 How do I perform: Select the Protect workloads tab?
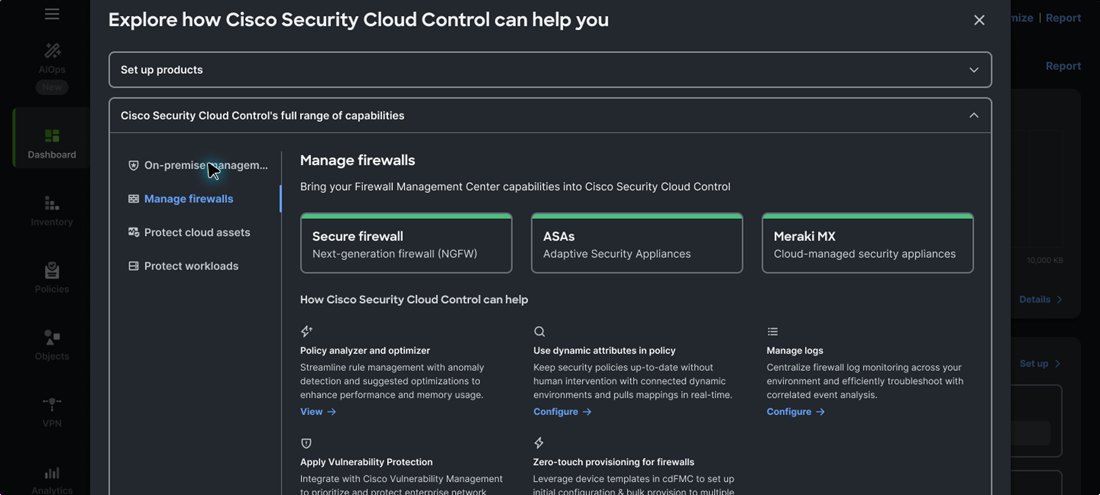(183, 266)
